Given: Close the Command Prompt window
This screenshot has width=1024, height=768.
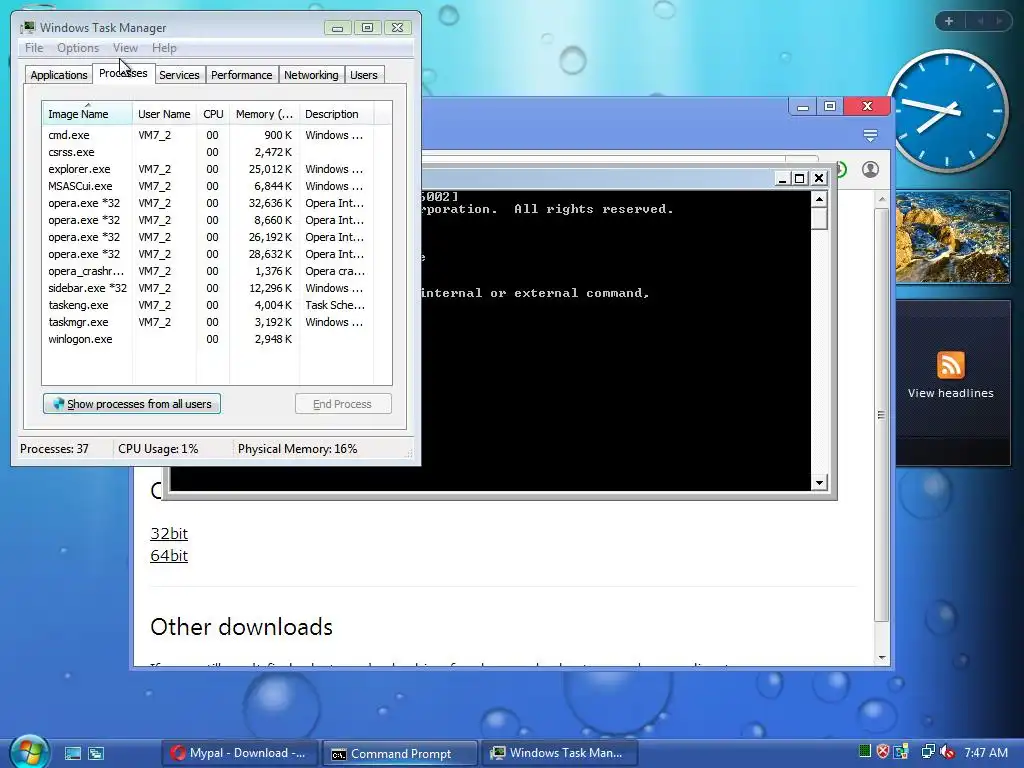Looking at the screenshot, I should 819,178.
